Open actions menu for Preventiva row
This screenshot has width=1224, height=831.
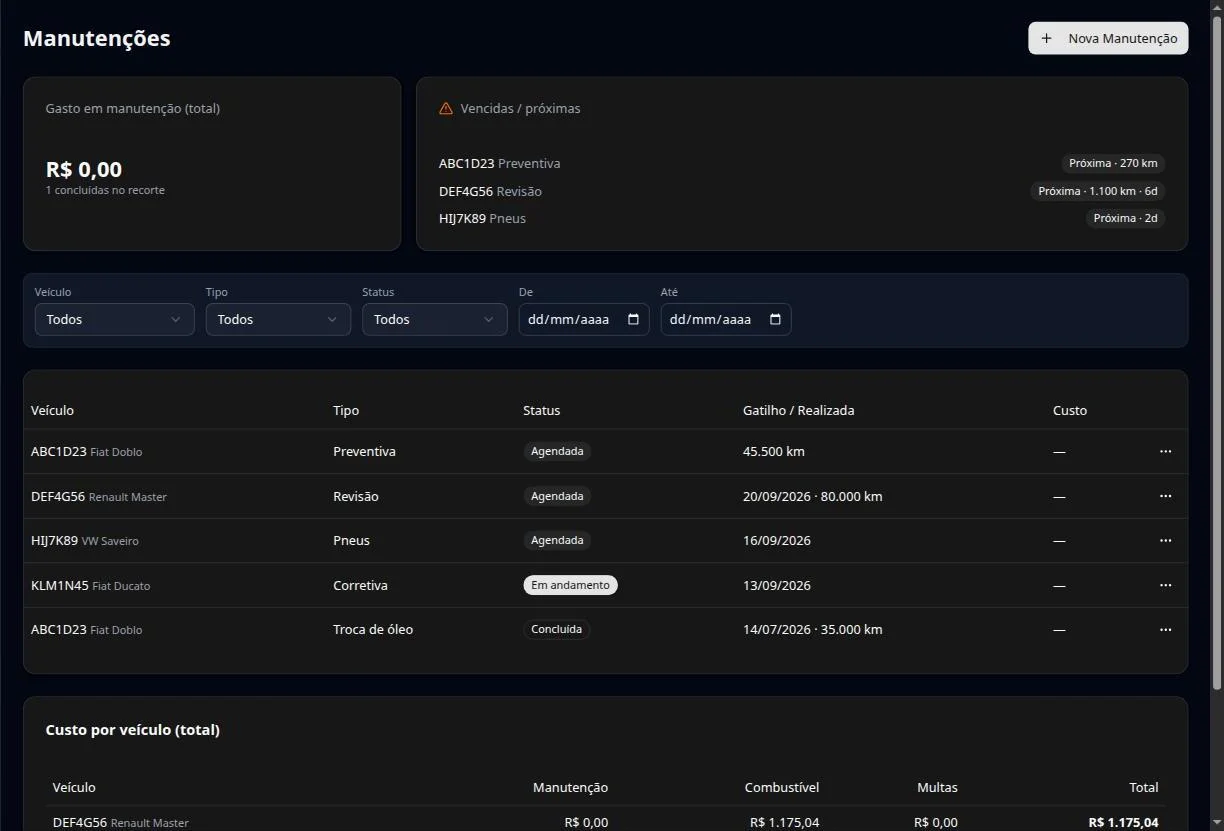click(1165, 451)
